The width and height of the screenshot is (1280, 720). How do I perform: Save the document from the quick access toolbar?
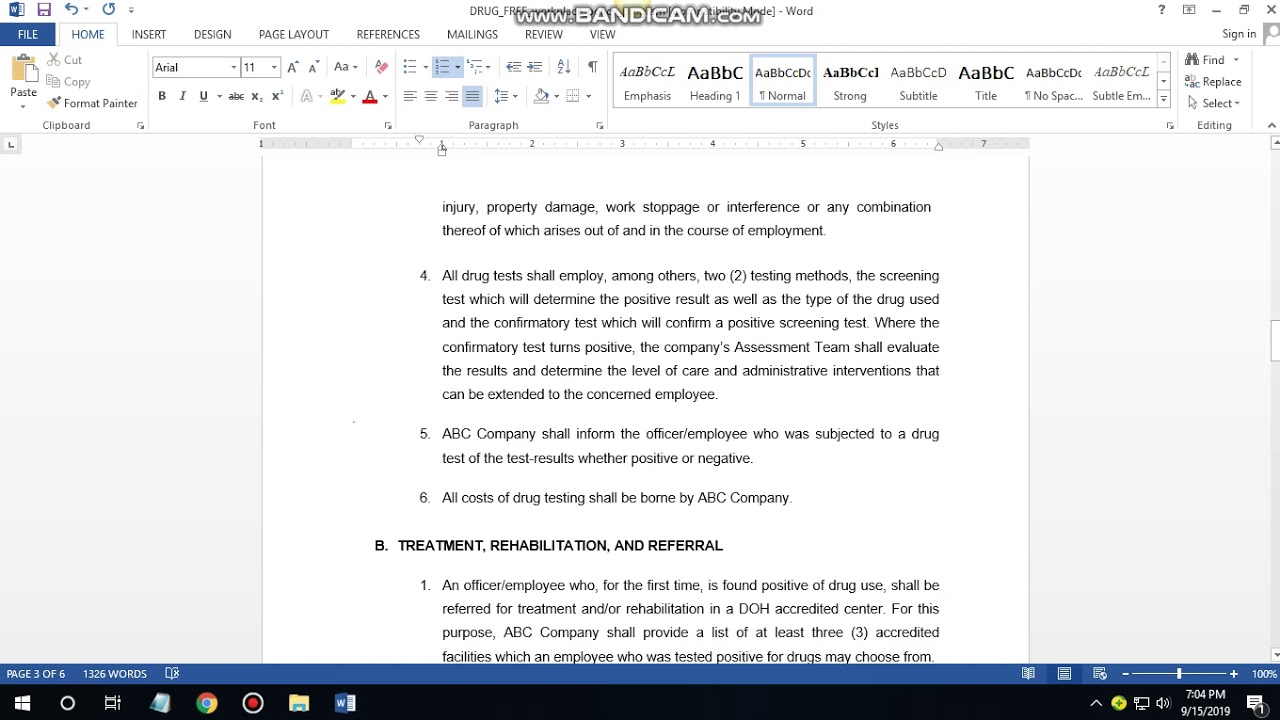coord(44,10)
